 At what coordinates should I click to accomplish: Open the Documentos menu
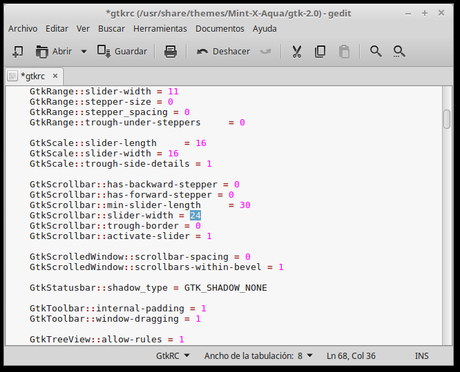point(220,29)
